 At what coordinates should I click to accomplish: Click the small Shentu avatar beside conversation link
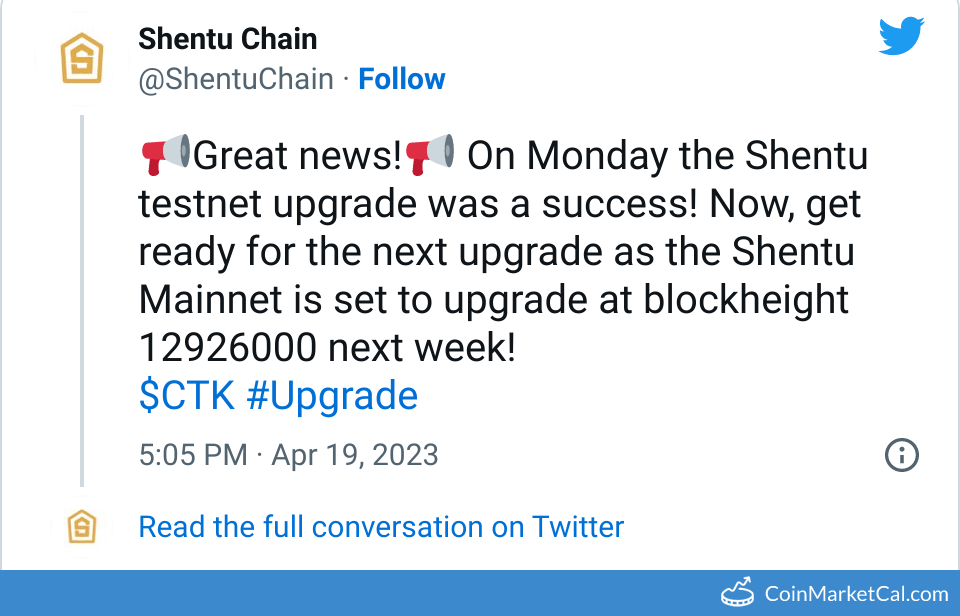coord(82,527)
